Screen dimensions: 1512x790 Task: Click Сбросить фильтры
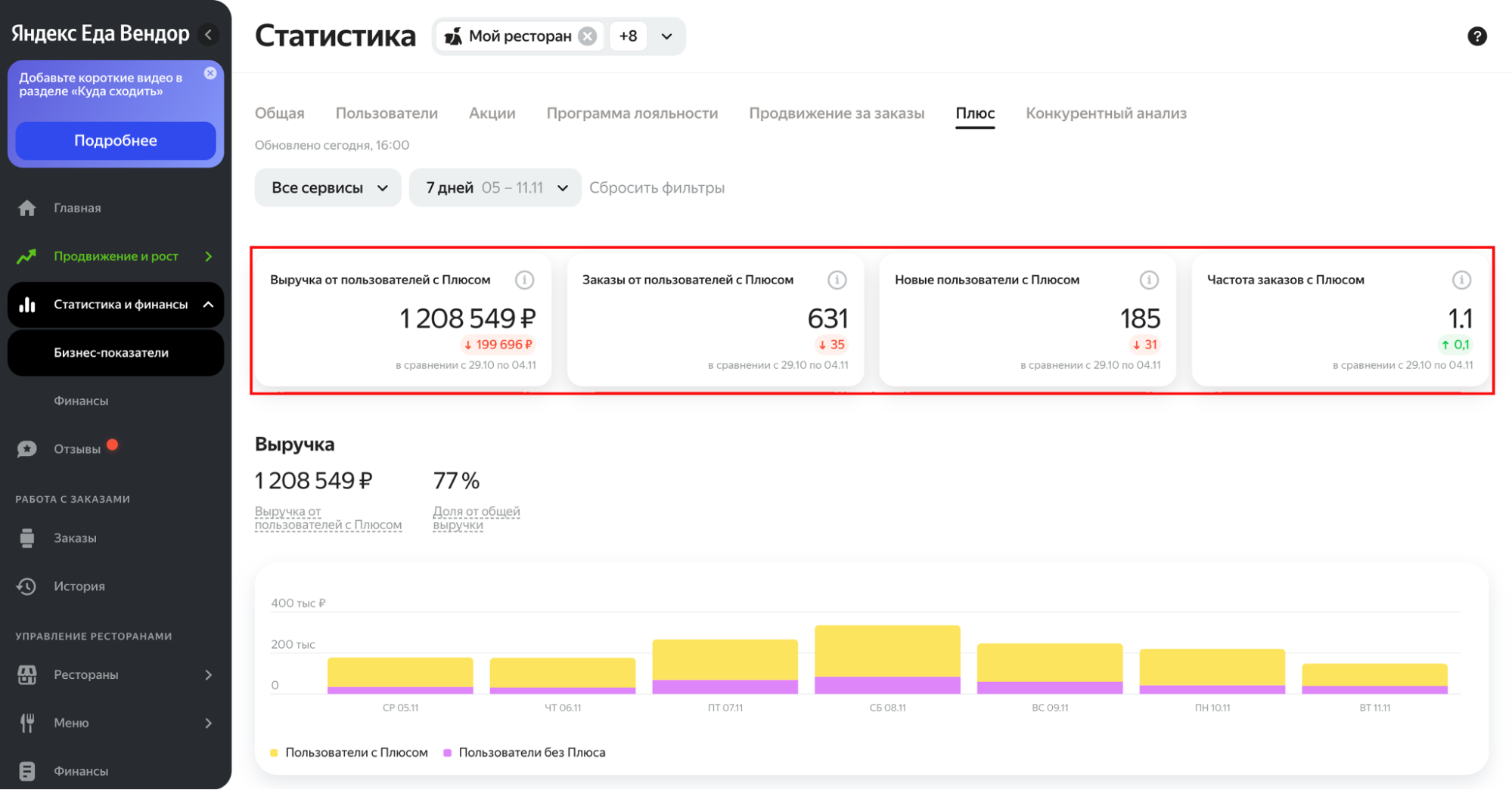pos(657,187)
